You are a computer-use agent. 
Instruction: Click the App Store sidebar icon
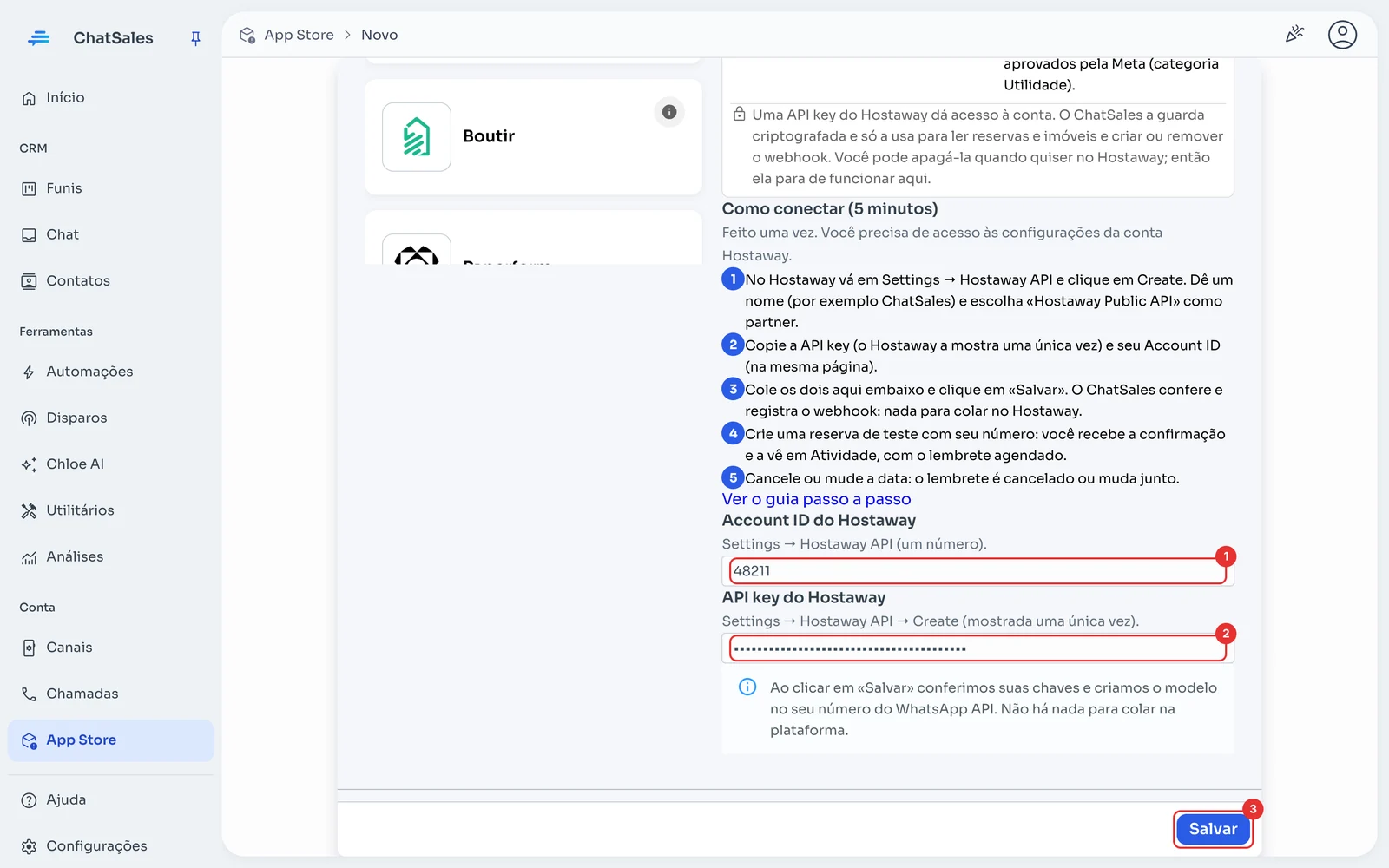coord(29,740)
